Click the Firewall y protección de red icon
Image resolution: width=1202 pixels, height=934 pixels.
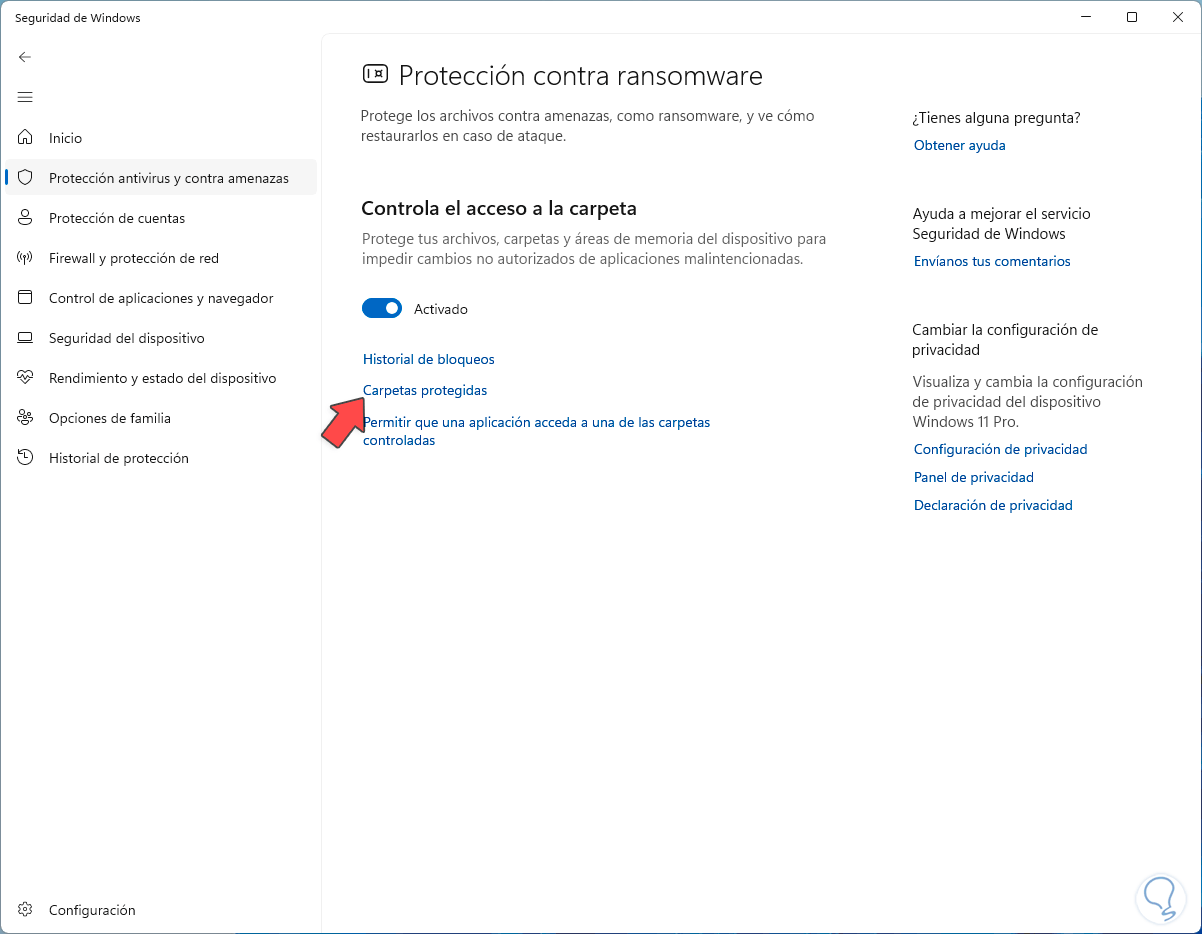[x=26, y=258]
